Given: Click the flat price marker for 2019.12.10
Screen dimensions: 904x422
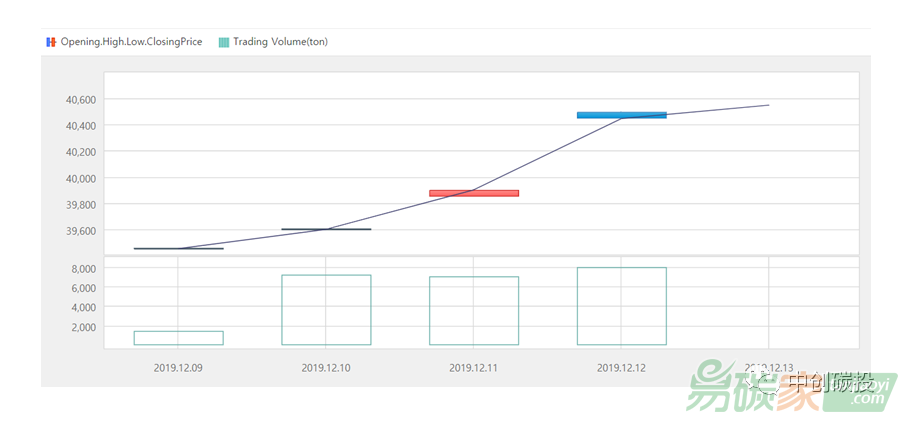Looking at the screenshot, I should click(x=326, y=229).
